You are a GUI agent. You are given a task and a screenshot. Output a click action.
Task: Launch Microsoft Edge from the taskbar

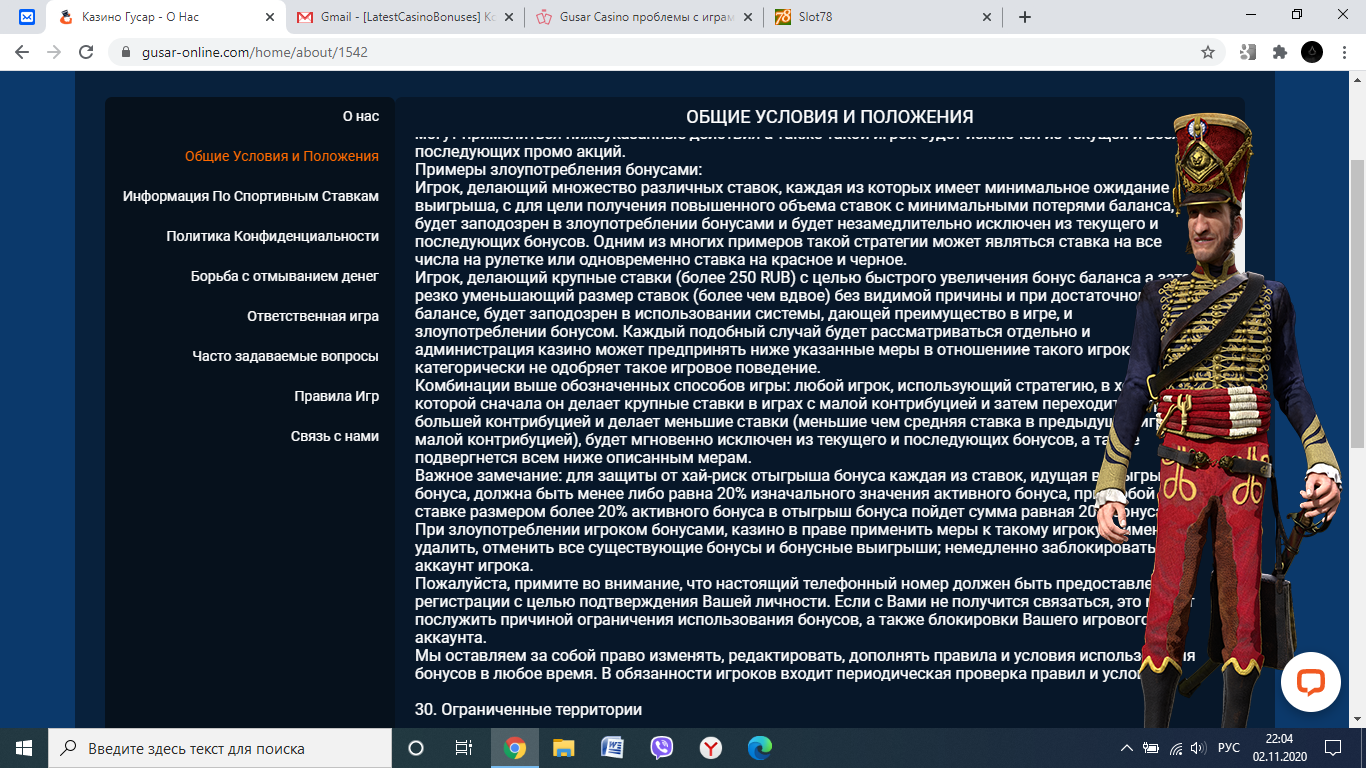tap(759, 748)
